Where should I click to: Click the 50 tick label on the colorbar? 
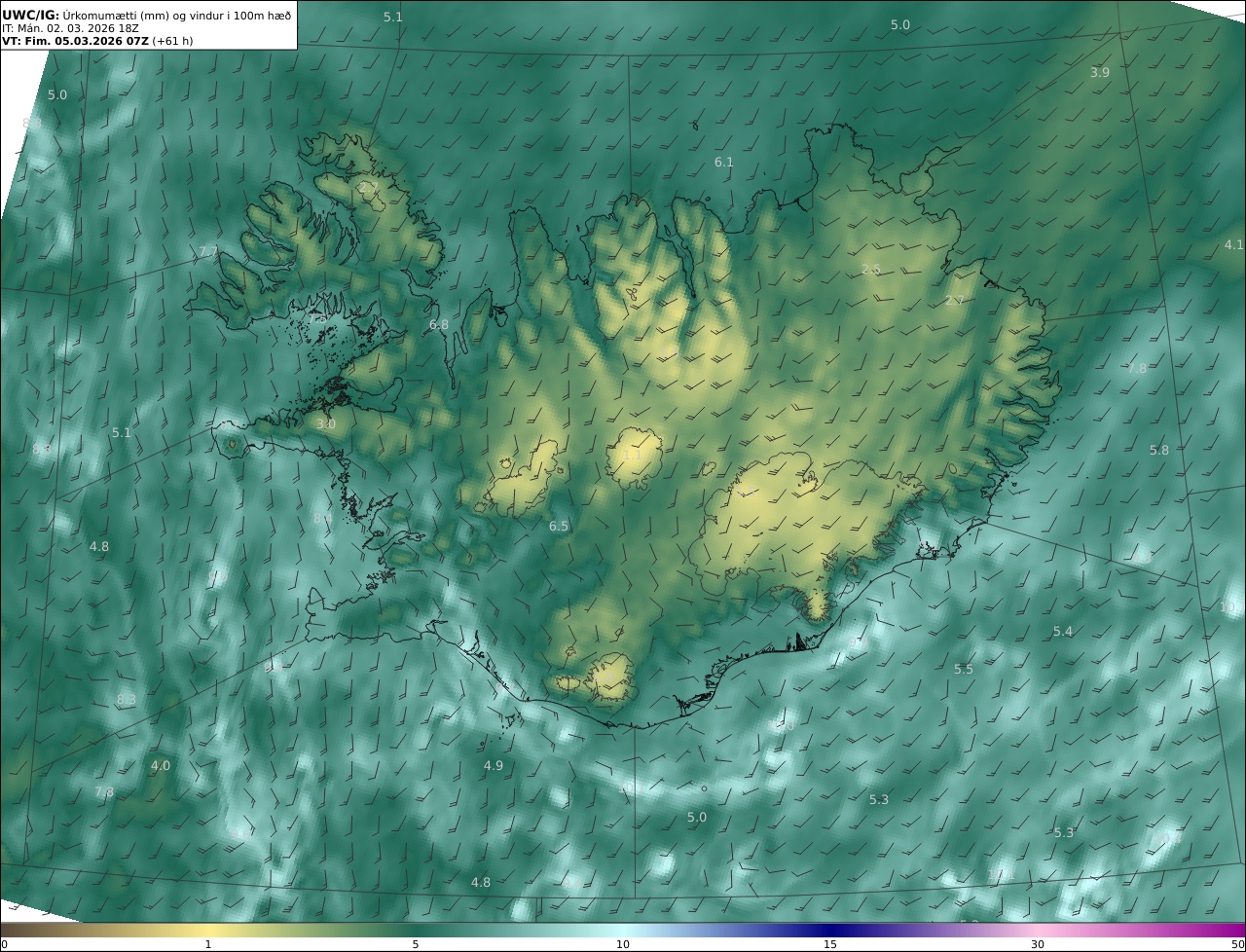pos(1237,944)
